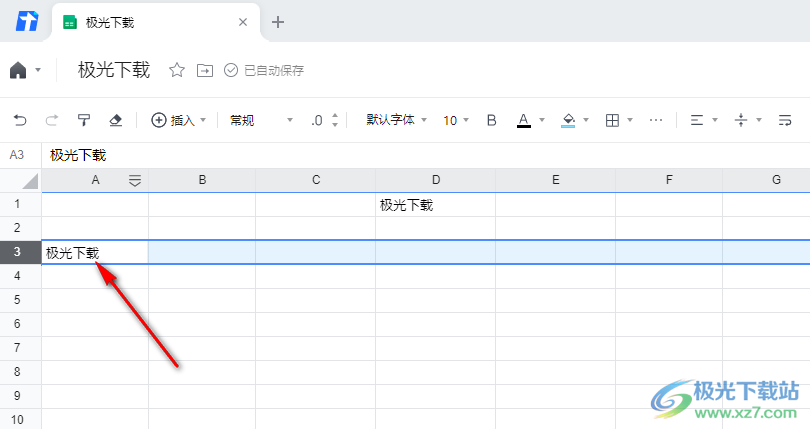The height and width of the screenshot is (429, 810).
Task: Undo the last action
Action: point(20,120)
